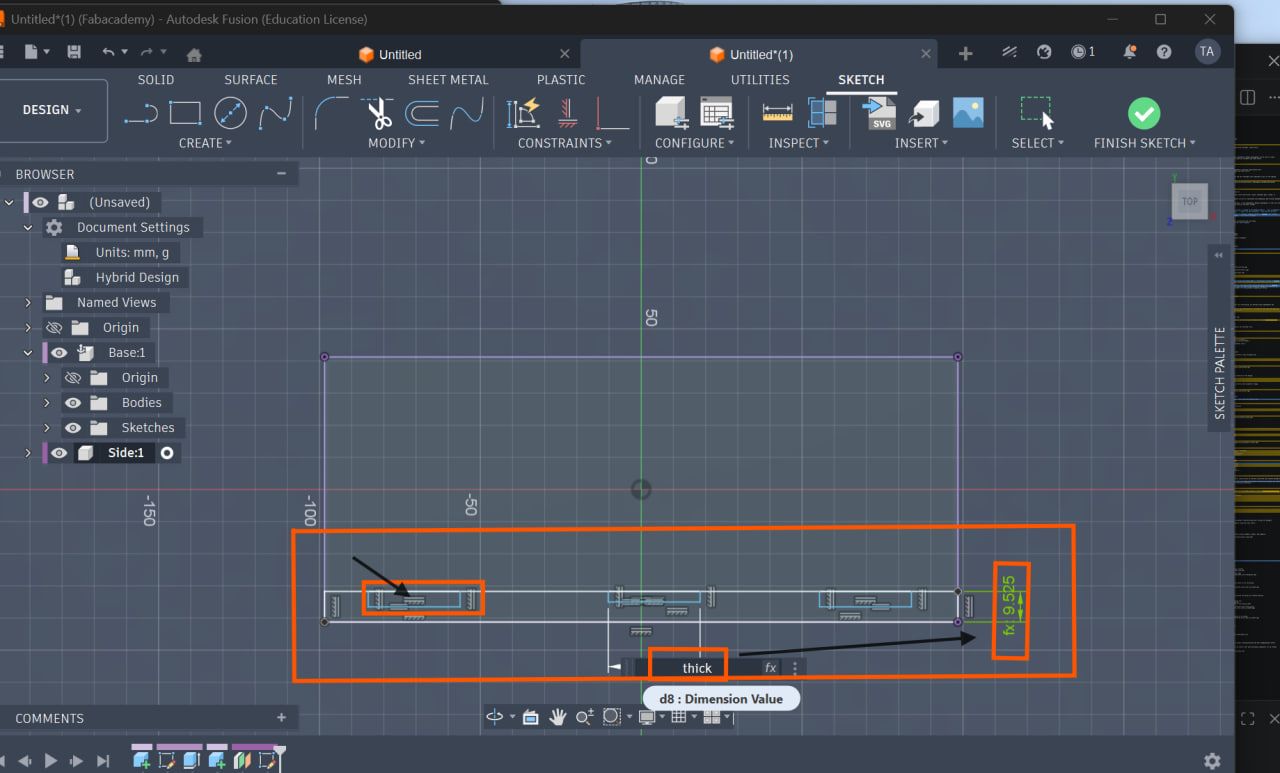Image resolution: width=1280 pixels, height=773 pixels.
Task: Pick the Center Diameter Circle tool
Action: 230,114
